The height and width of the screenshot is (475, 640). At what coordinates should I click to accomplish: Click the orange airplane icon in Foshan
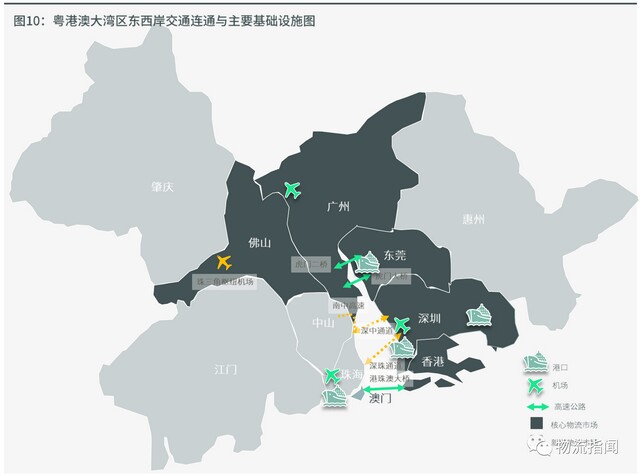[223, 262]
